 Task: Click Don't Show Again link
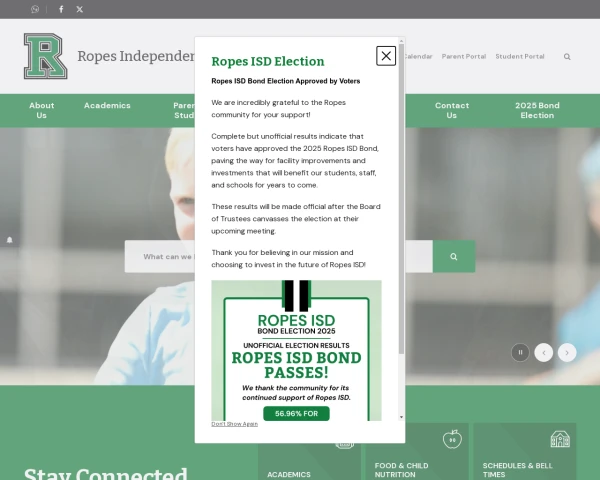pos(235,424)
